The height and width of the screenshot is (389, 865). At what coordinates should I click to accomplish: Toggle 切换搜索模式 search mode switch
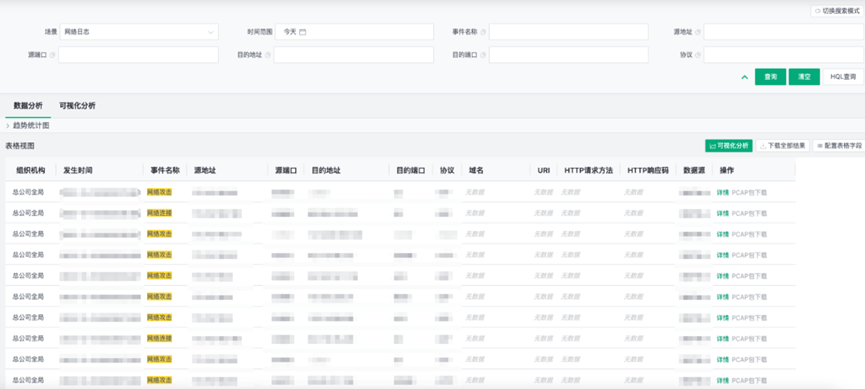[837, 11]
